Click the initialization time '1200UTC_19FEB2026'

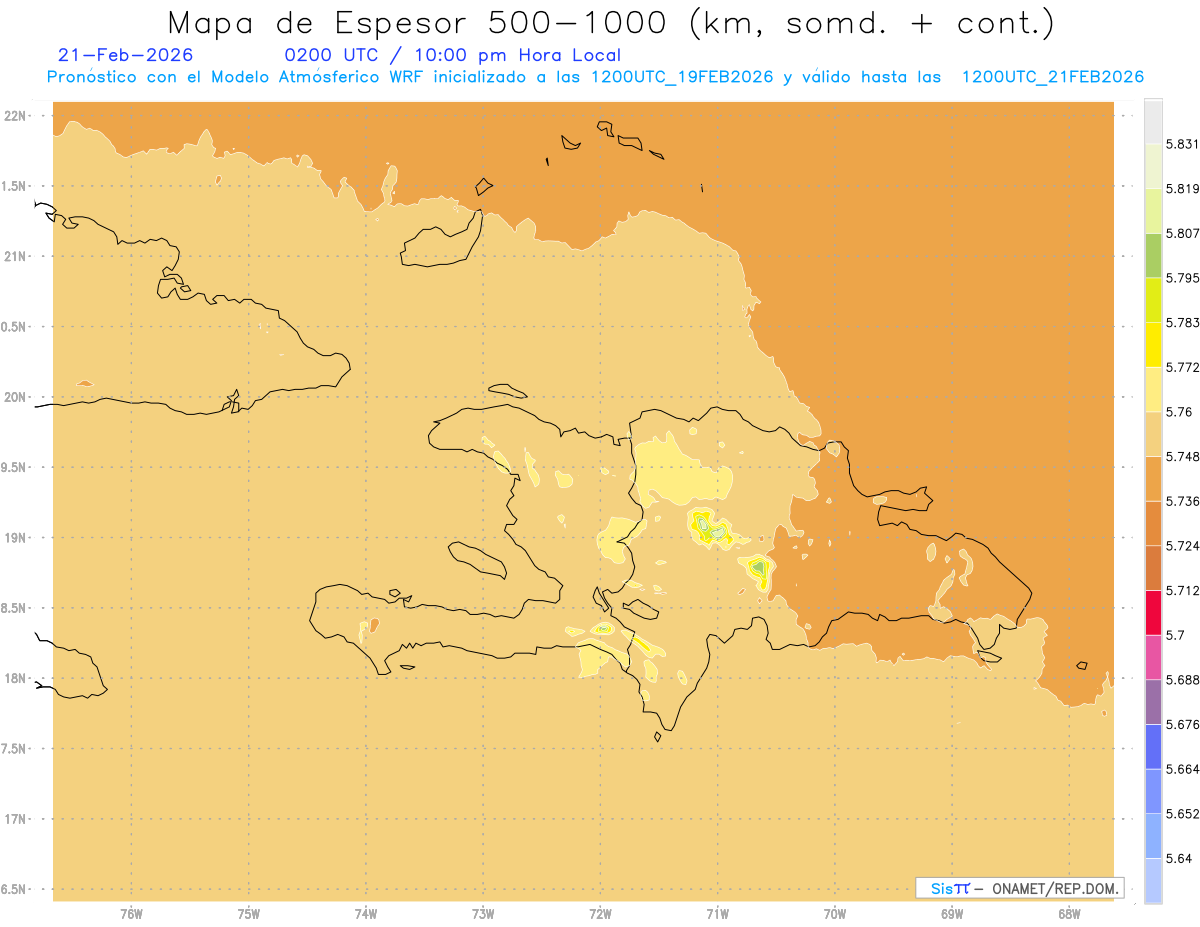[682, 77]
